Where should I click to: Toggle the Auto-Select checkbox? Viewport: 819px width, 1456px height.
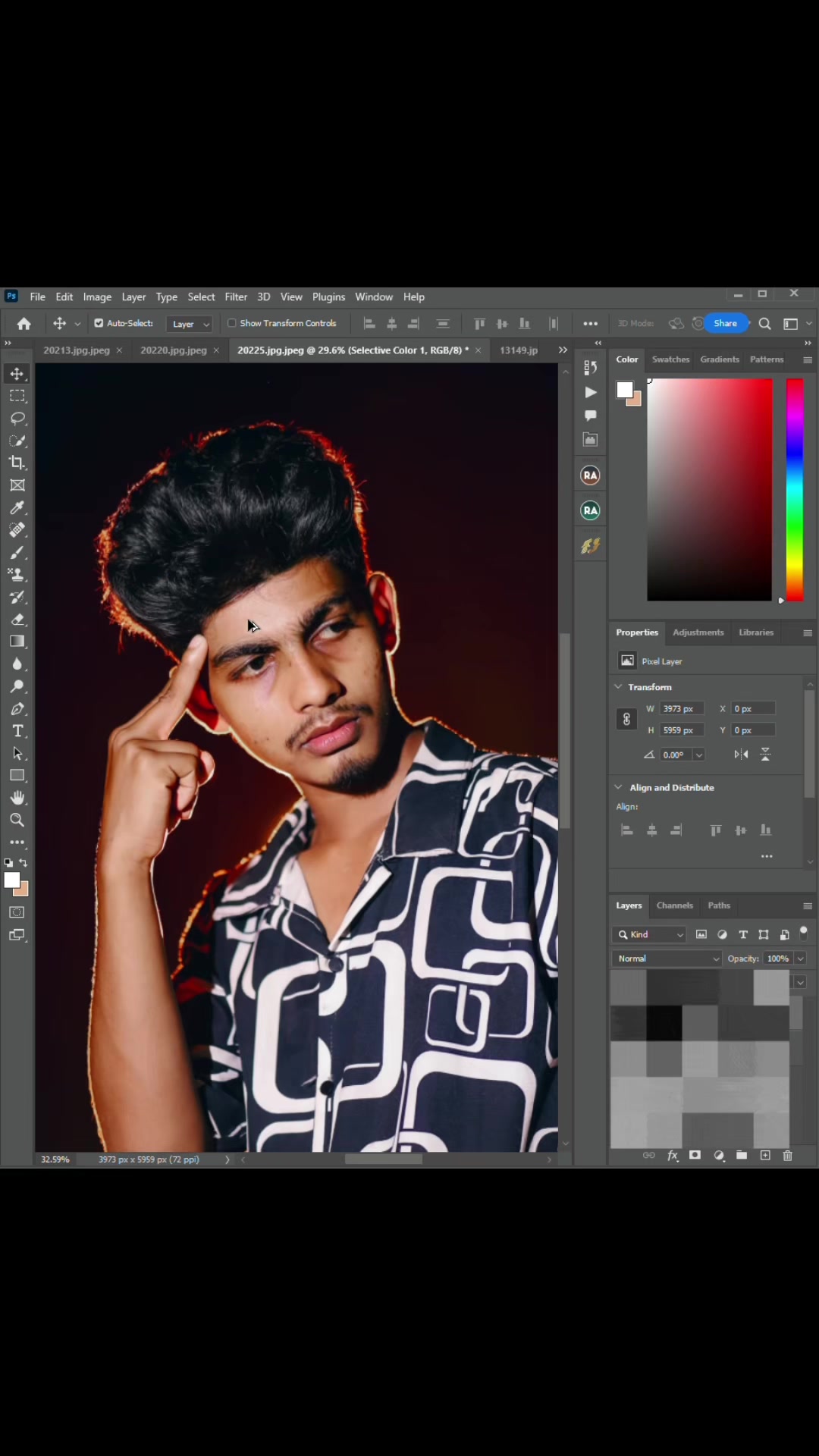[99, 323]
